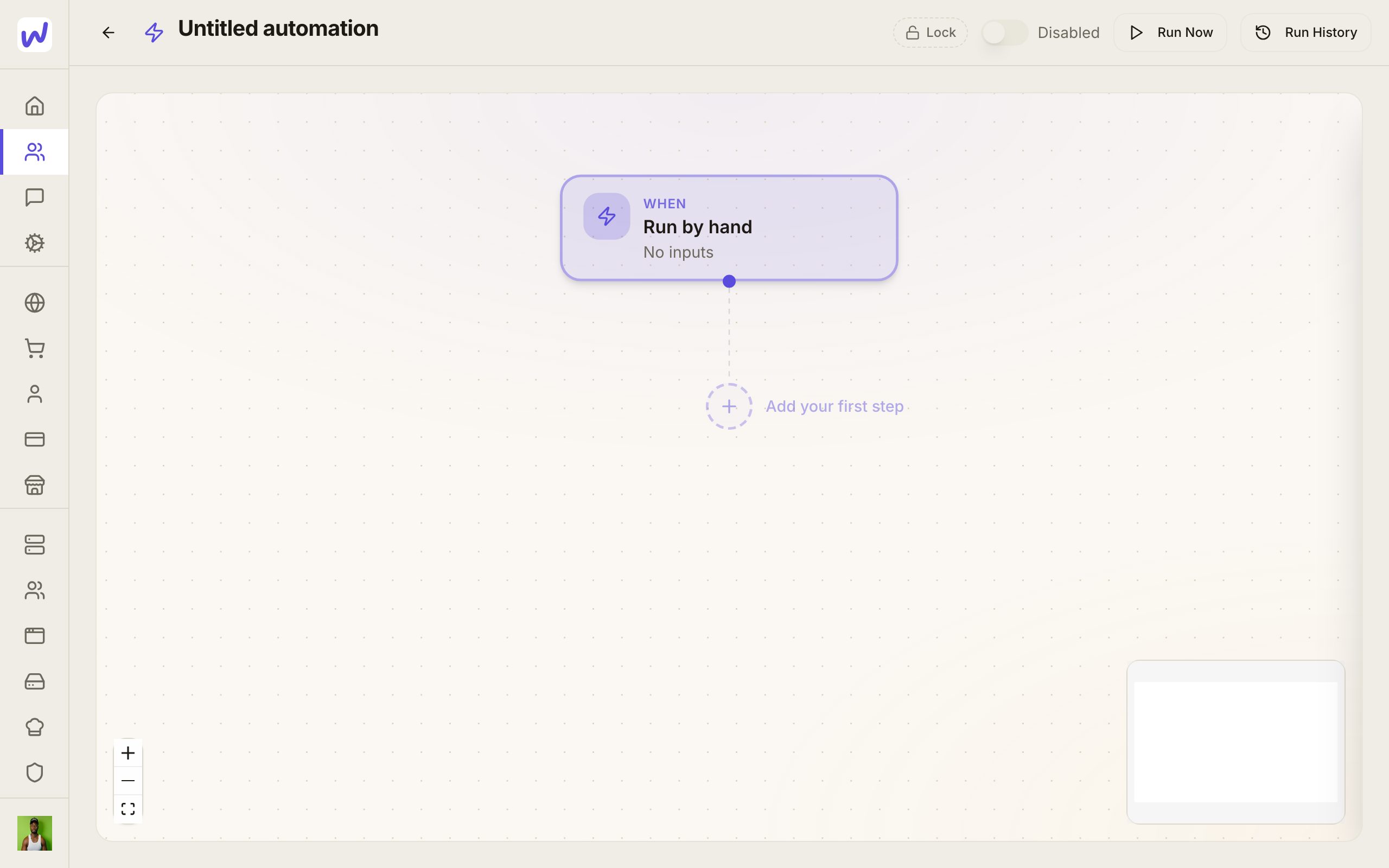Open the chef hat icon
Screen dimensions: 1389x868
[x=34, y=727]
